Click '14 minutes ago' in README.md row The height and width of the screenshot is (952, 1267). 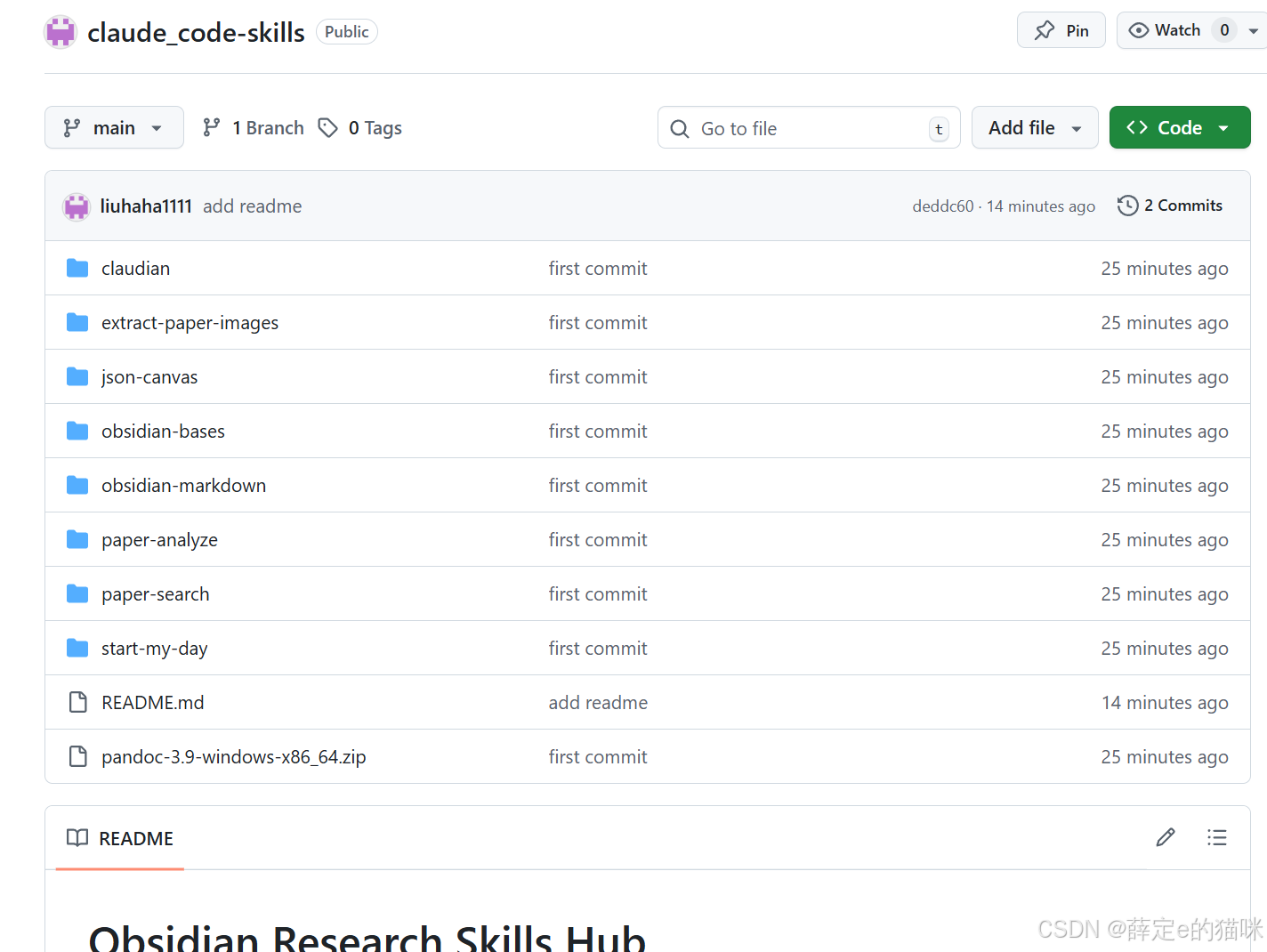coord(1165,703)
